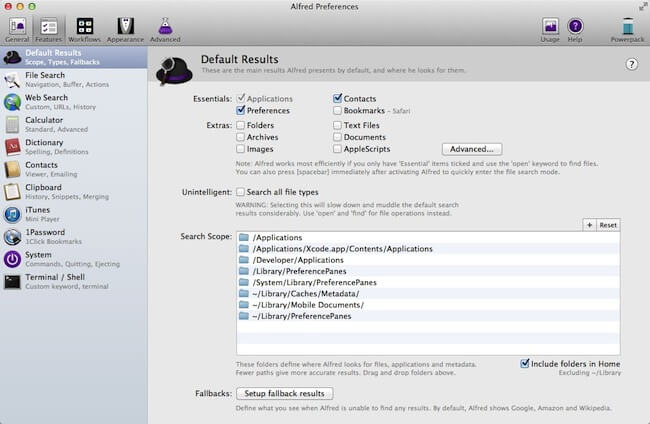Click the File Search magnifier icon
Viewport: 650px width, 424px height.
(12, 80)
